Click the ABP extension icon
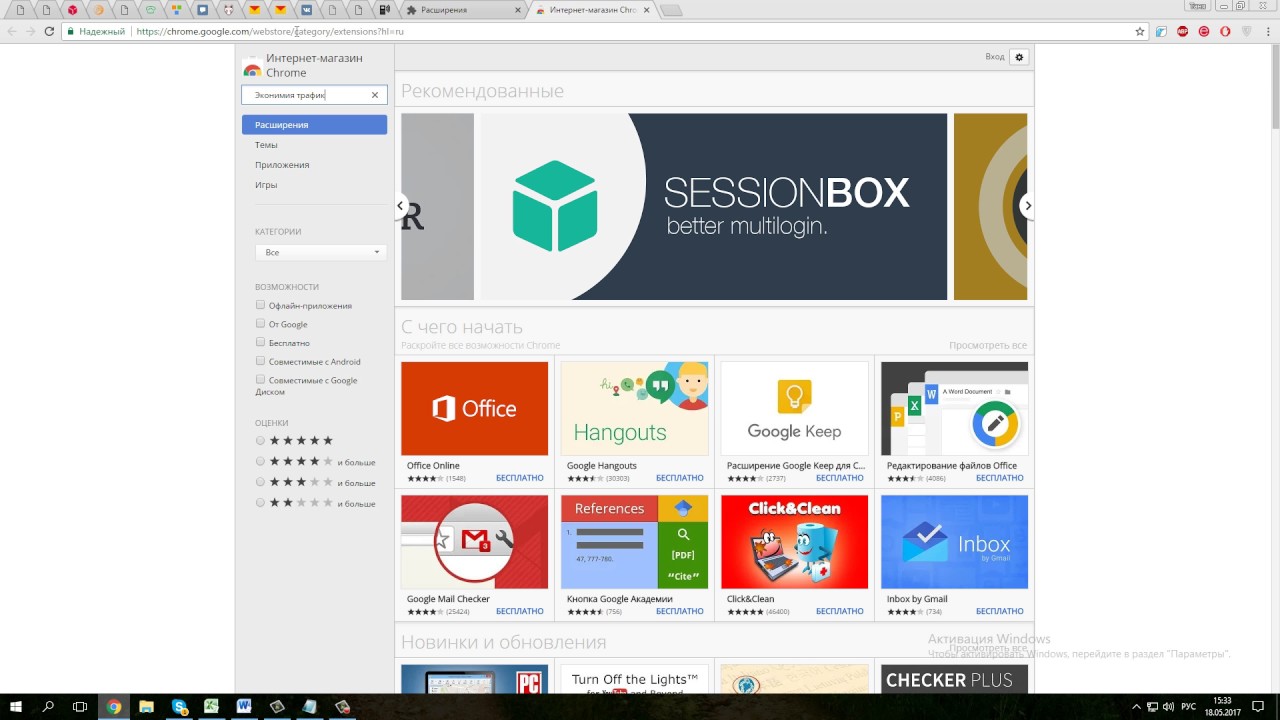Viewport: 1280px width, 720px height. click(1182, 31)
